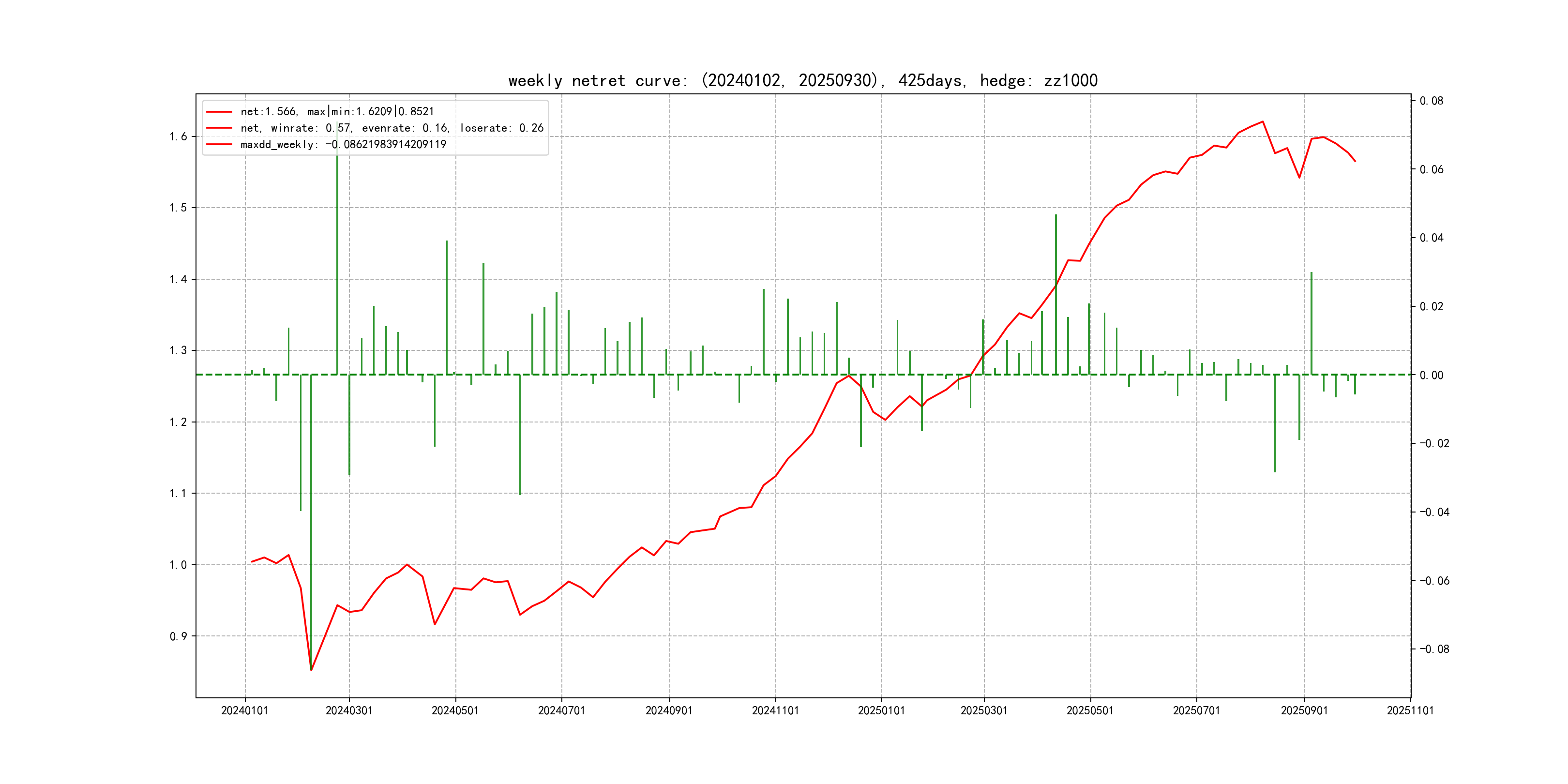Click the legend entry with winrate 0.57
Screen dimensions: 1568x784
click(392, 128)
